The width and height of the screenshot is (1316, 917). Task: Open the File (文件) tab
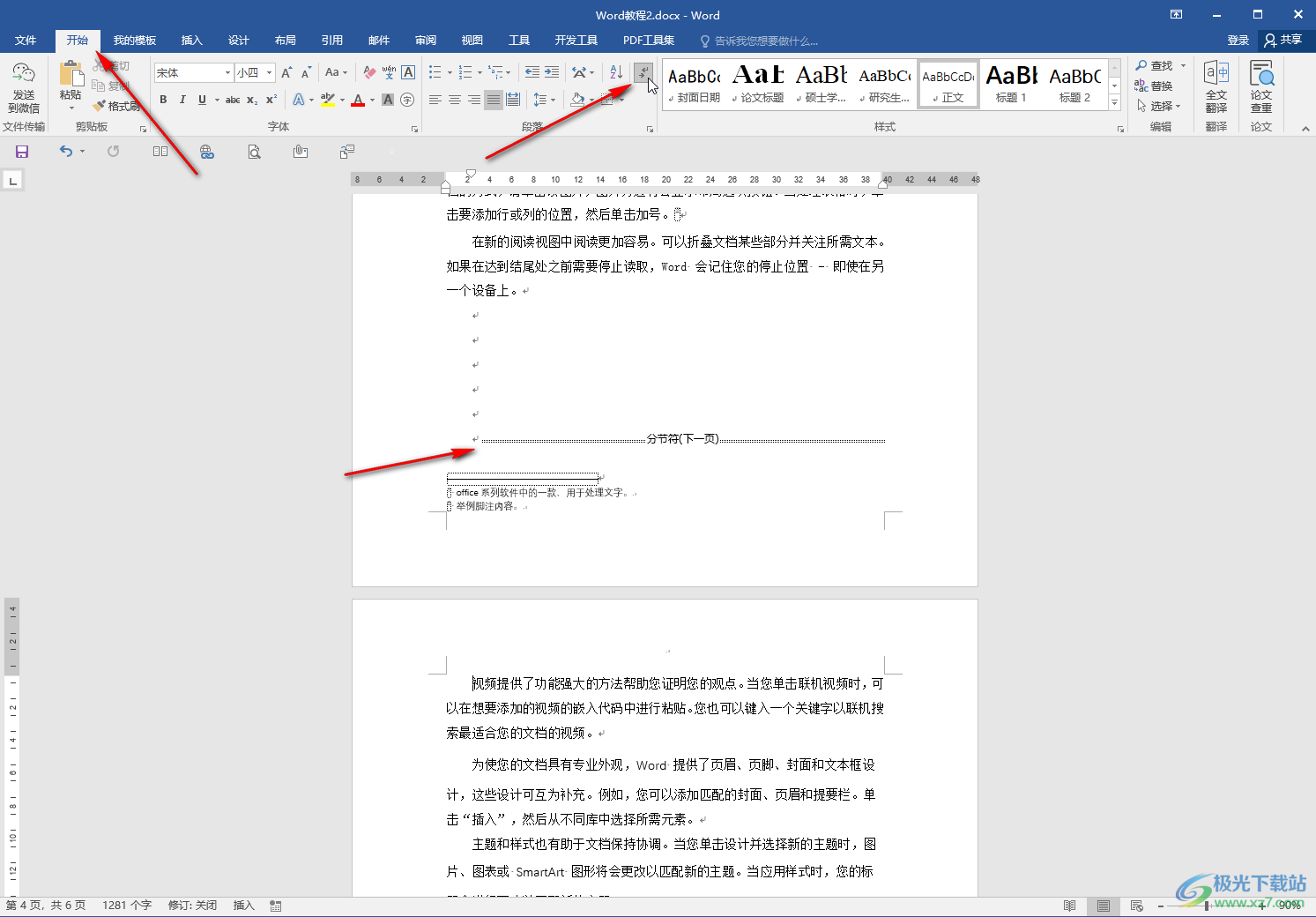point(26,41)
